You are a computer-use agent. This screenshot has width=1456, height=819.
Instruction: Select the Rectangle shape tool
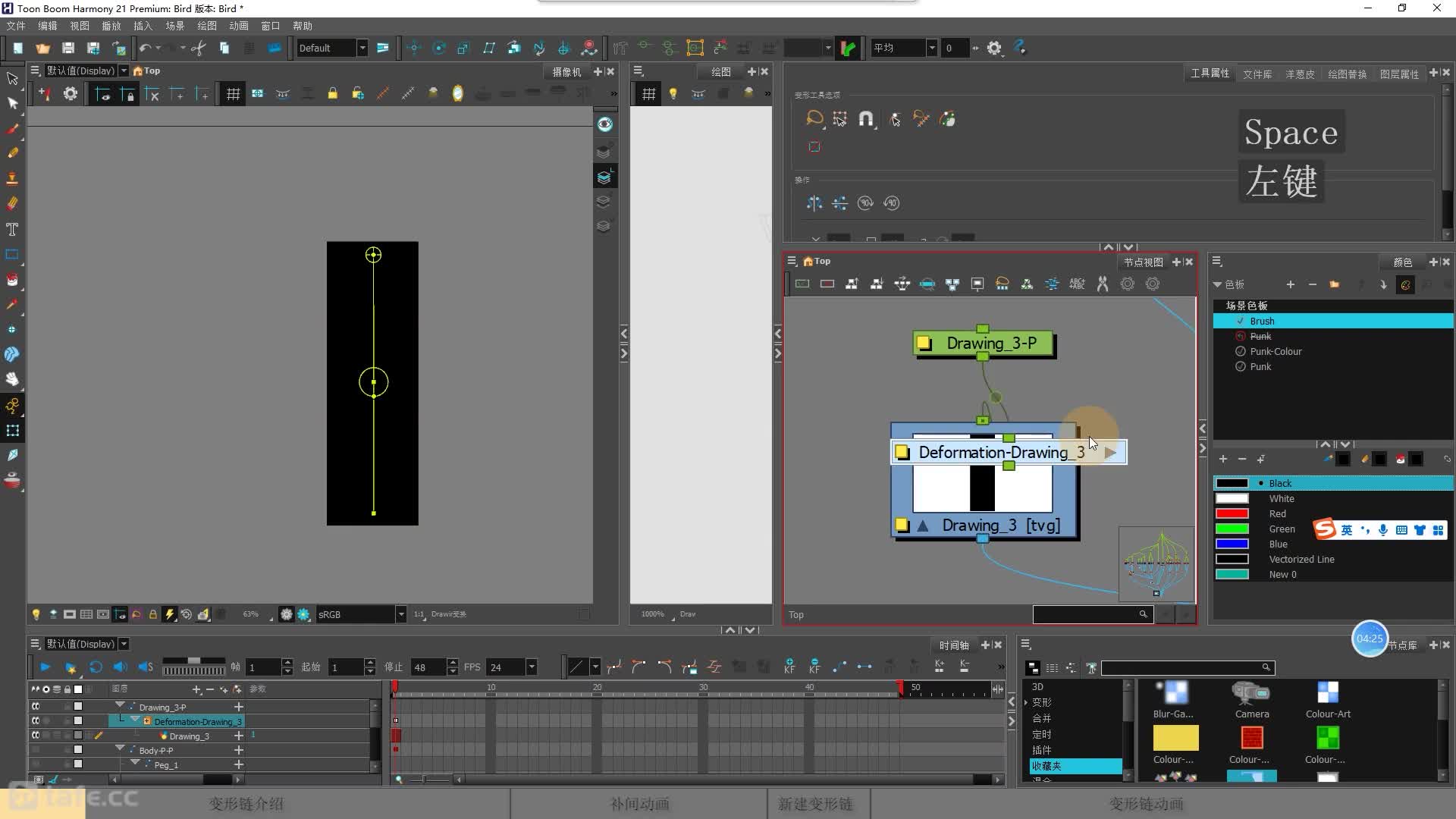[x=12, y=254]
